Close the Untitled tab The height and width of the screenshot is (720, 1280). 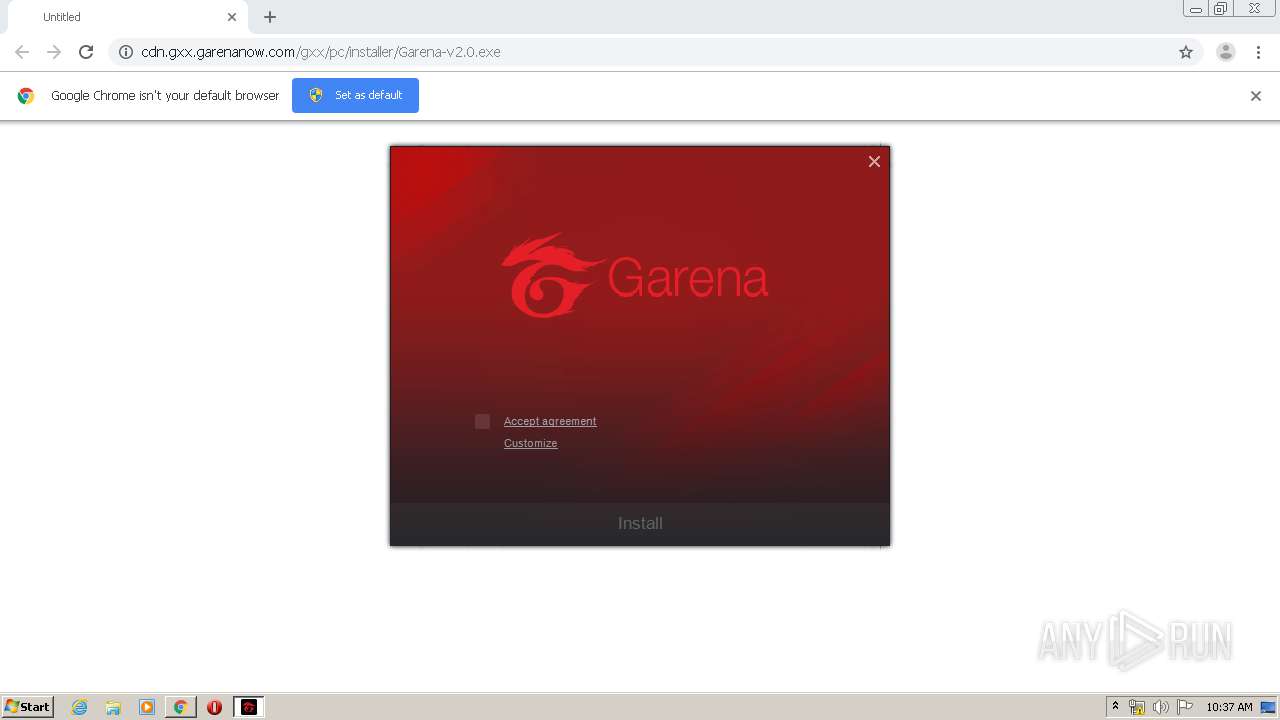(232, 17)
